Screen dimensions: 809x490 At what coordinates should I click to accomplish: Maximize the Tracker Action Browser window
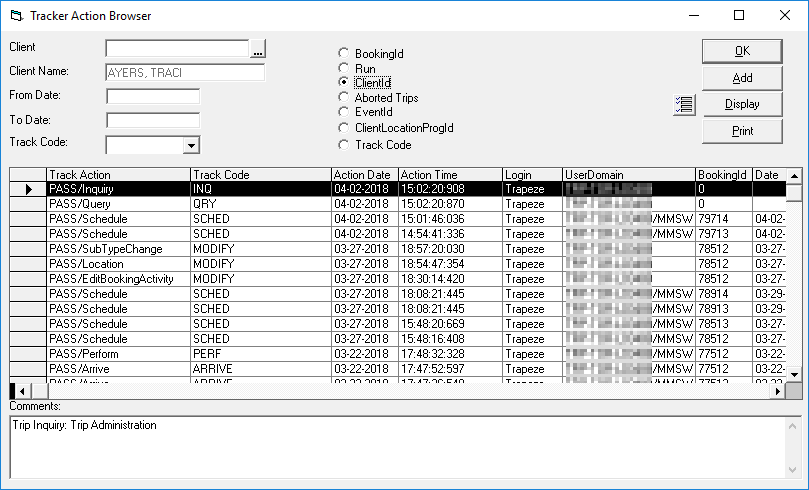tap(739, 15)
